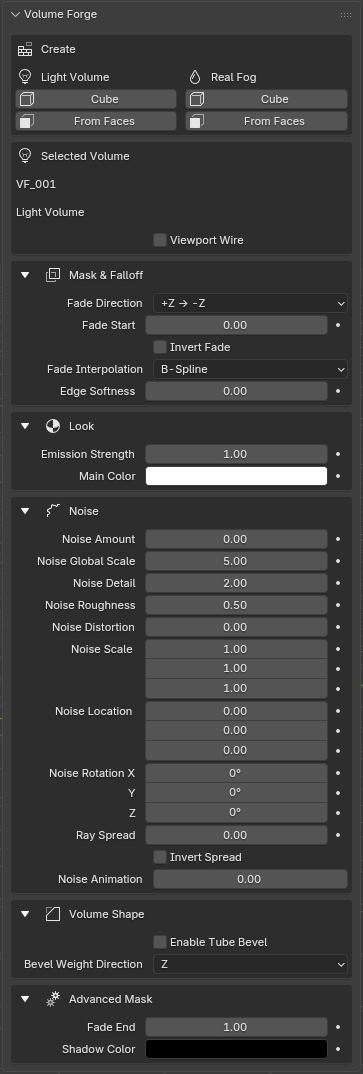363x1074 pixels.
Task: Animate Ray Spread via keyframe dot
Action: coord(338,835)
